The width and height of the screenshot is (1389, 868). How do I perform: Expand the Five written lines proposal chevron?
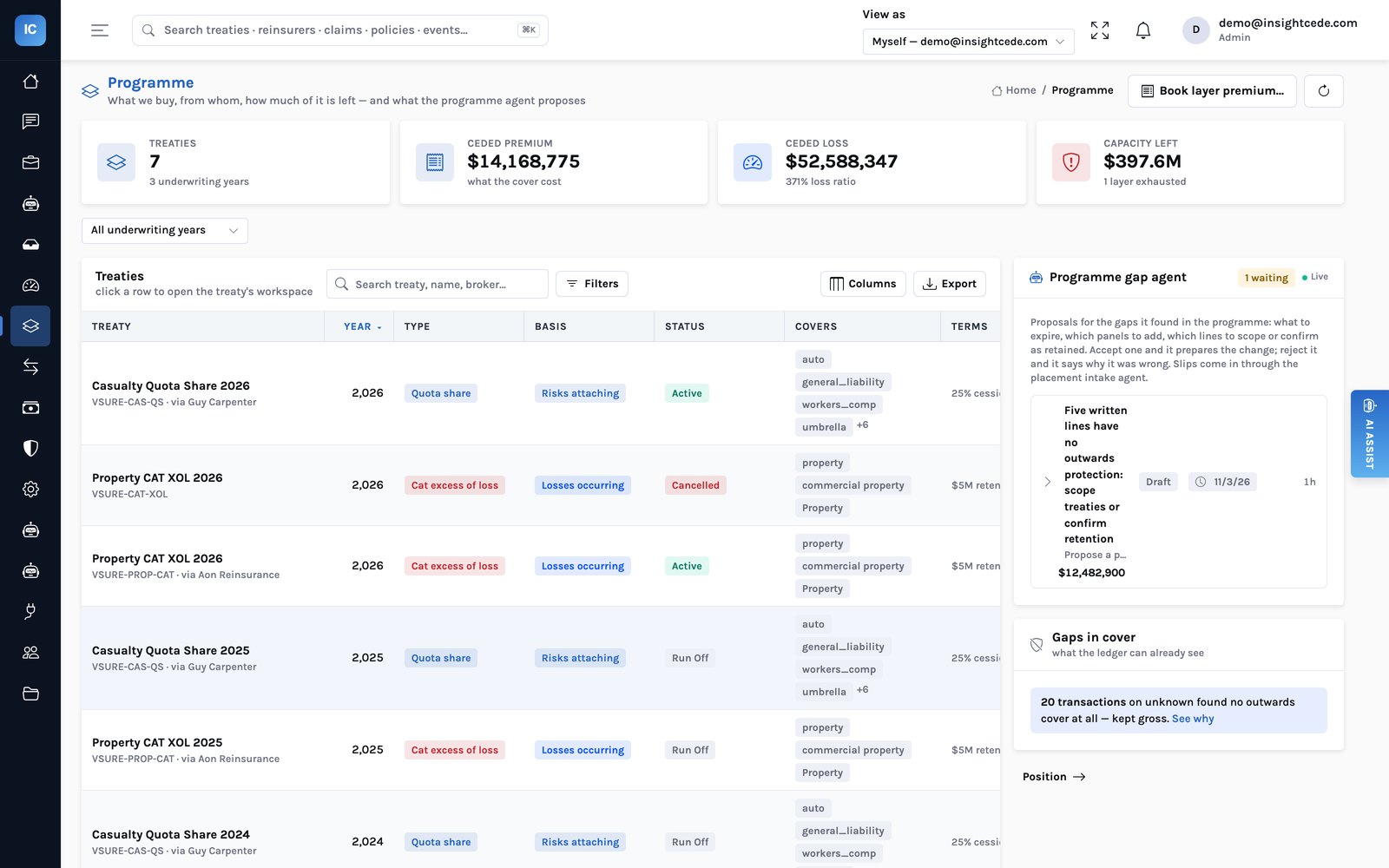pyautogui.click(x=1047, y=482)
